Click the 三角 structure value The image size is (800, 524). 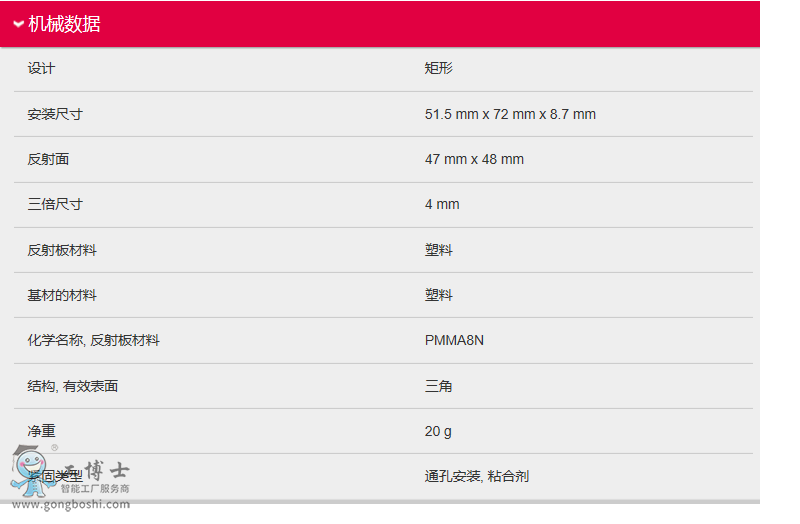438,386
